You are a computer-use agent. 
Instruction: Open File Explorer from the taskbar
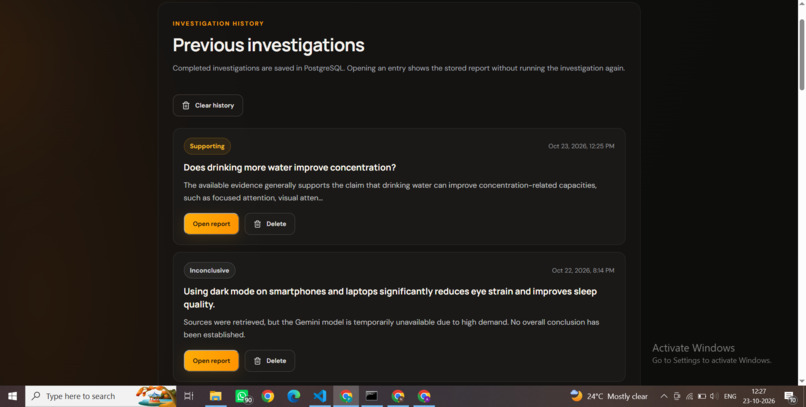(x=215, y=396)
